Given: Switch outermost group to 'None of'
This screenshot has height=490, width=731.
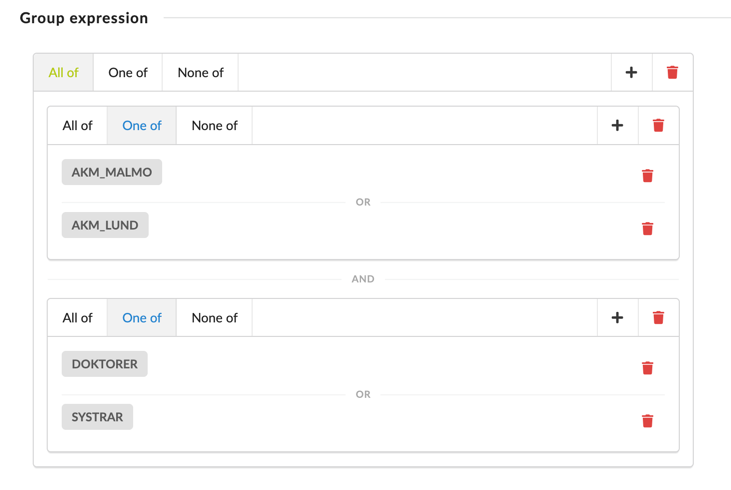Looking at the screenshot, I should pyautogui.click(x=200, y=72).
